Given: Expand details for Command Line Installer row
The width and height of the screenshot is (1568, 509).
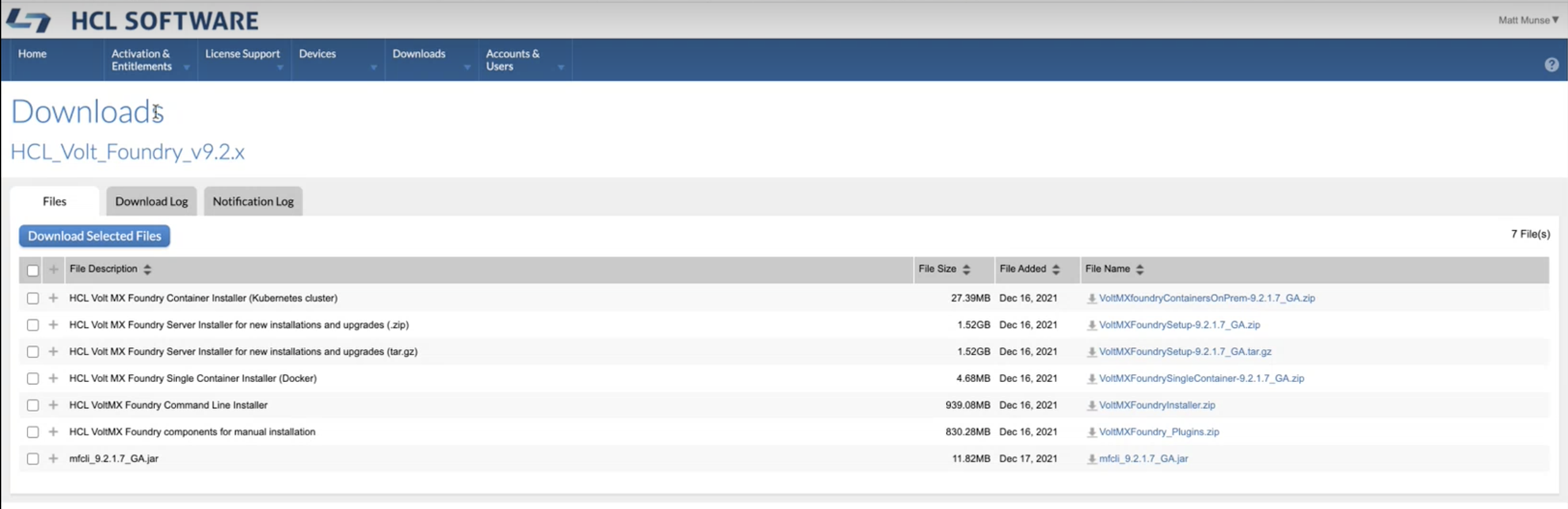Looking at the screenshot, I should [x=53, y=405].
